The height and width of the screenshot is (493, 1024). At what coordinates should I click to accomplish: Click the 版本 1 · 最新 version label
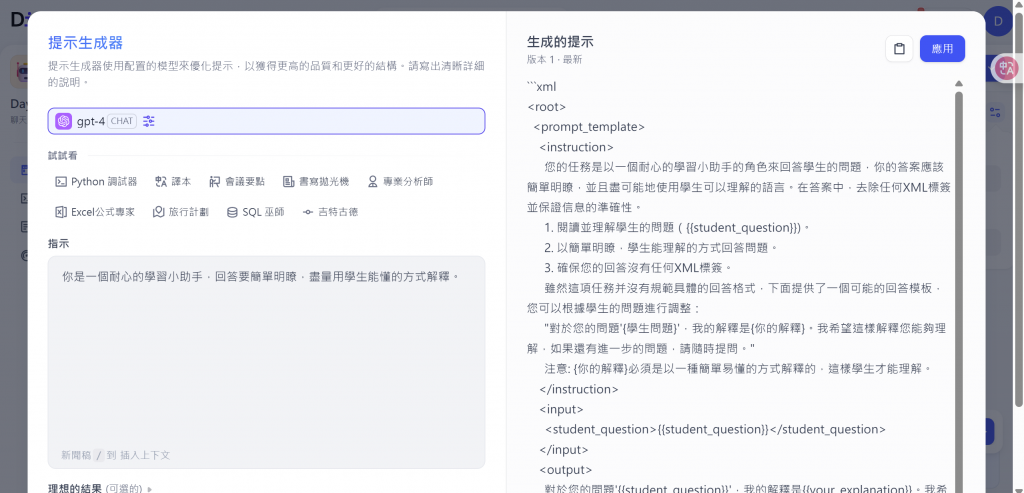coord(554,59)
